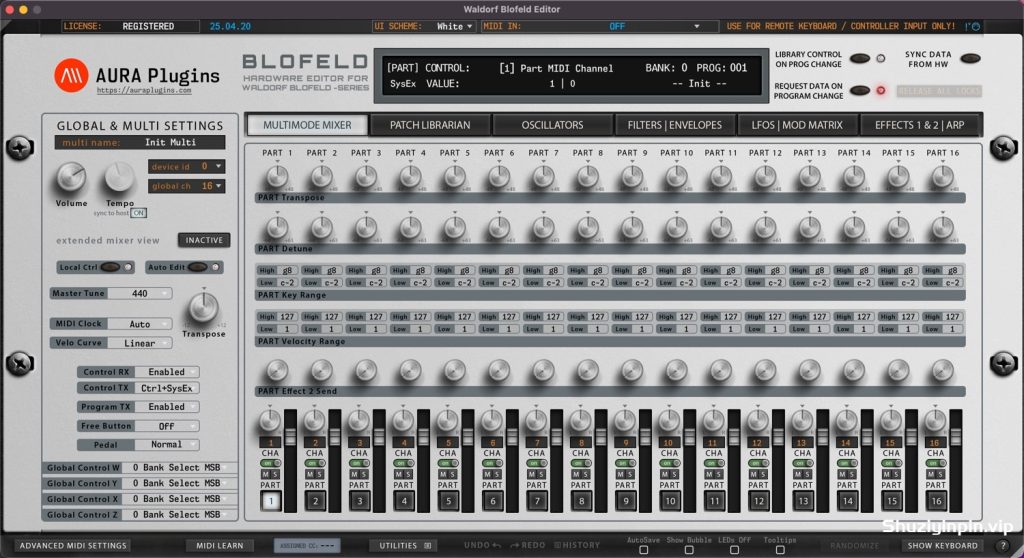
Task: Click the Part 1 volume fader
Action: 291,435
